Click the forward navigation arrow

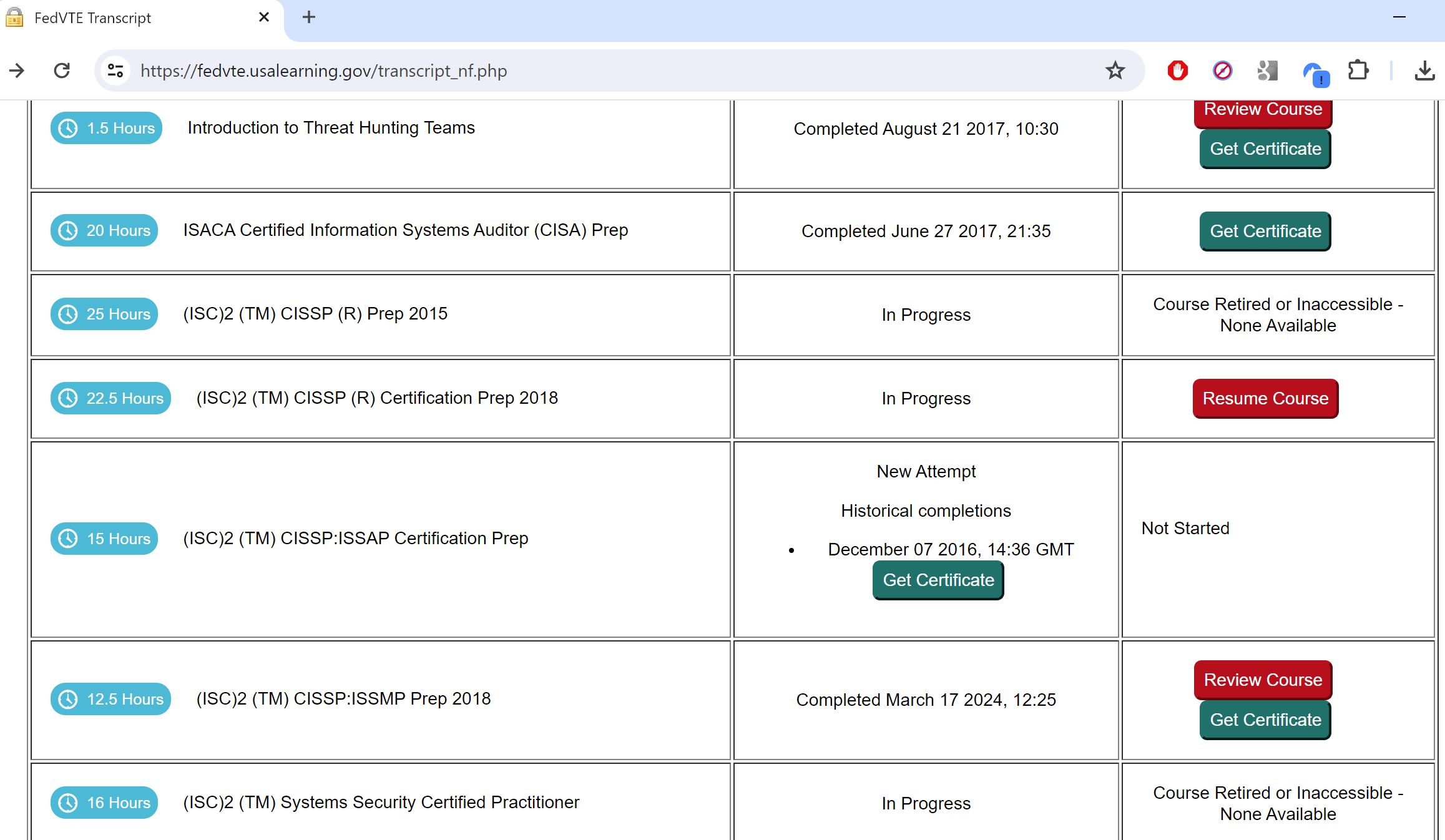click(17, 71)
